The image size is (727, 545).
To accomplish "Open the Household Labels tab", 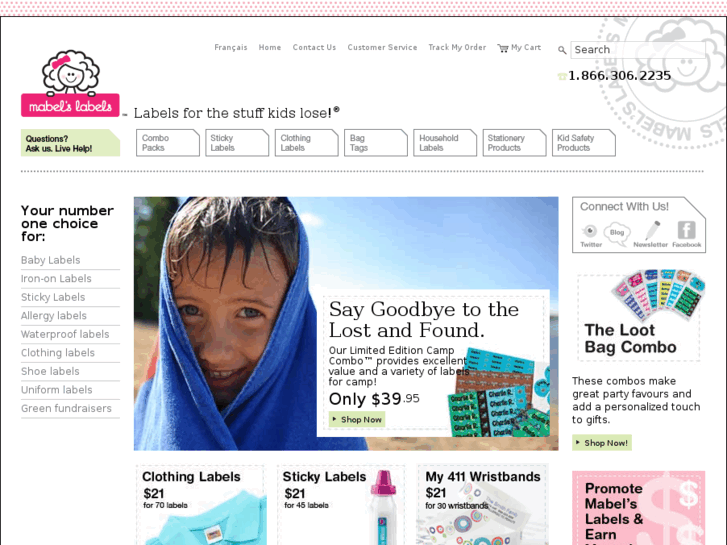I will (445, 143).
